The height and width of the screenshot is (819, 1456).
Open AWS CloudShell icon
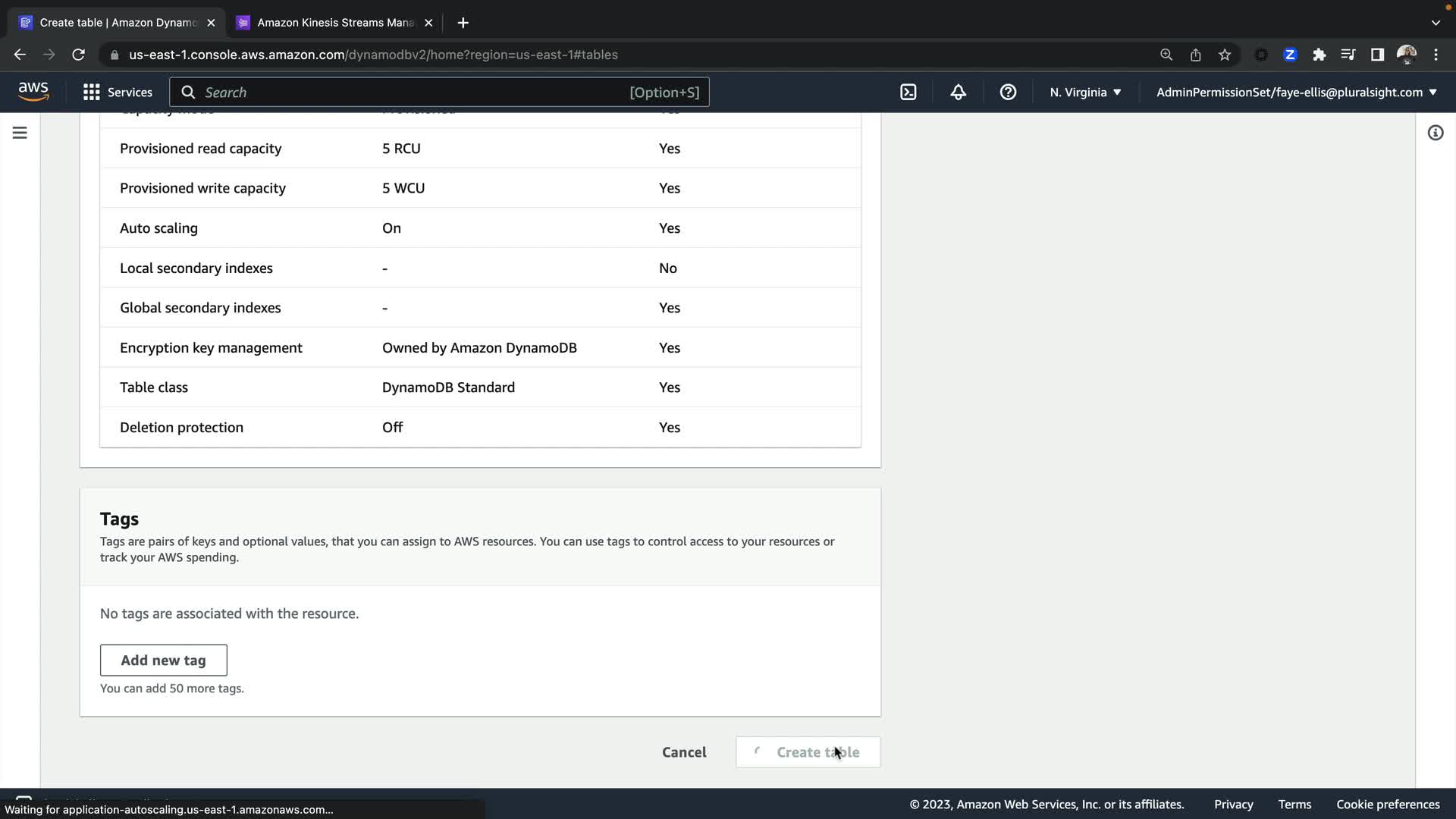click(x=908, y=92)
